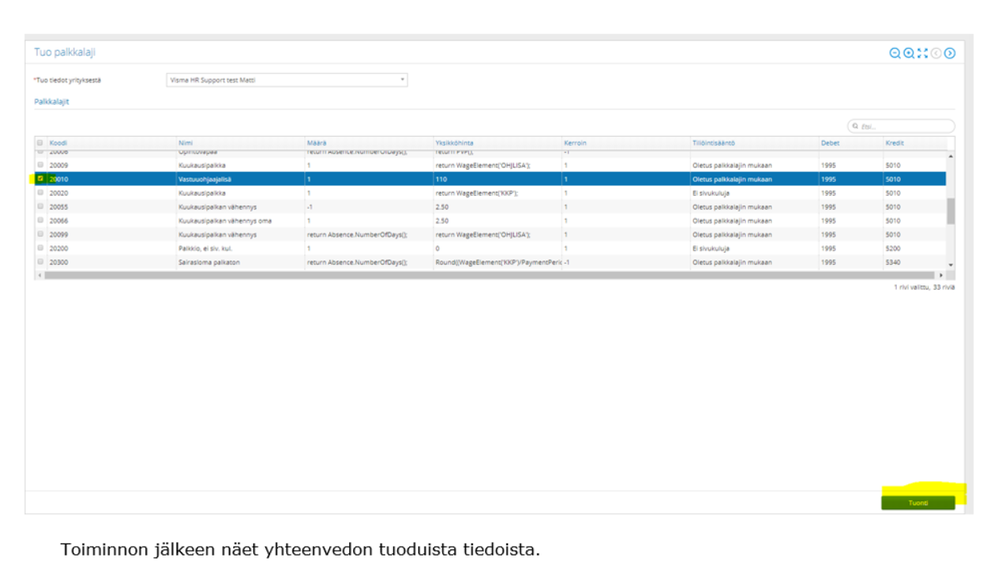Click the horizontal scrollbar thumb
This screenshot has height=570, width=999.
[489, 275]
